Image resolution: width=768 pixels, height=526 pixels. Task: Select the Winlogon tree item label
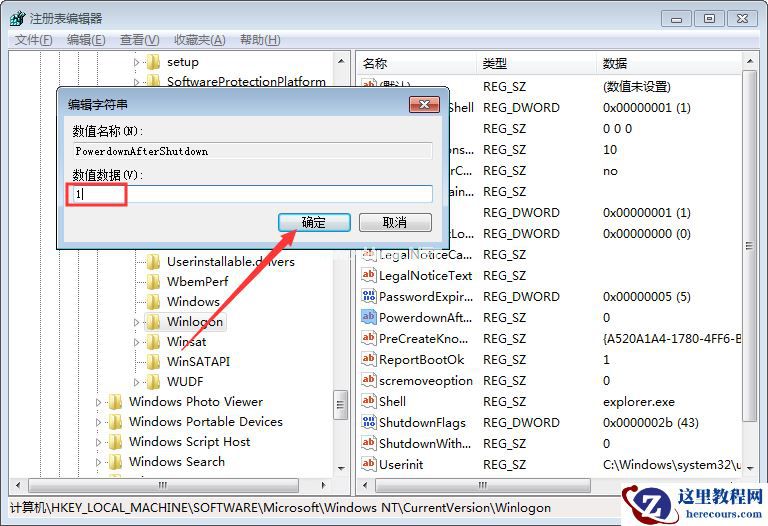click(195, 322)
